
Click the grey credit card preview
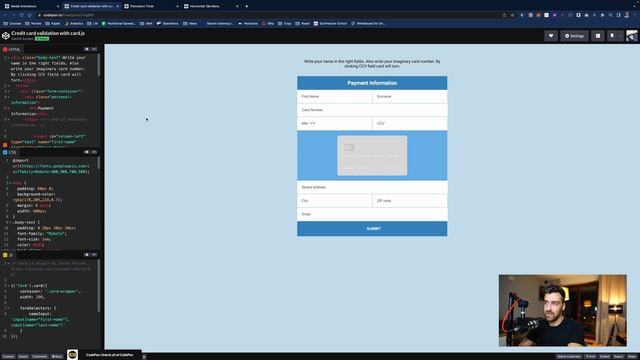pos(372,156)
